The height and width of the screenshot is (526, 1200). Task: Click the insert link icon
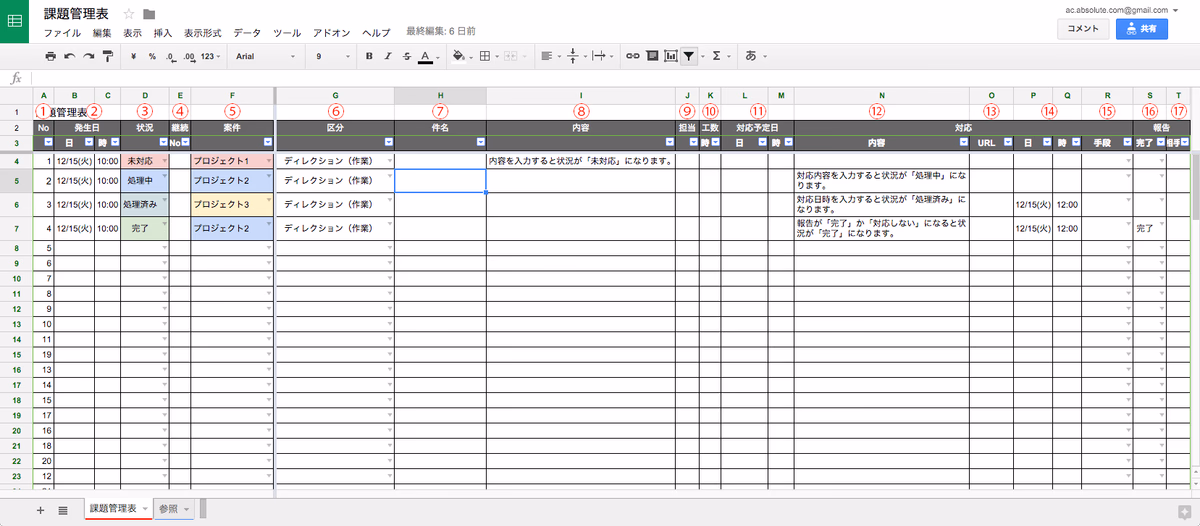tap(632, 57)
